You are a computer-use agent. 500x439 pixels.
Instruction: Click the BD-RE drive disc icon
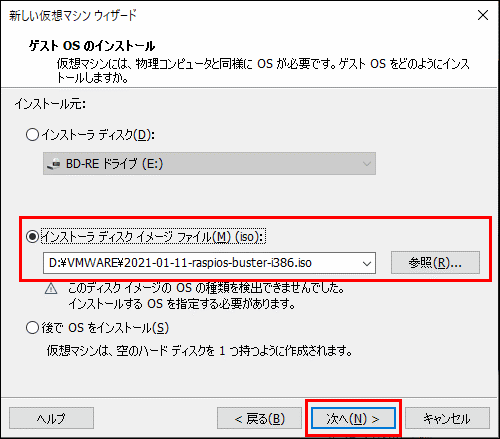(54, 164)
